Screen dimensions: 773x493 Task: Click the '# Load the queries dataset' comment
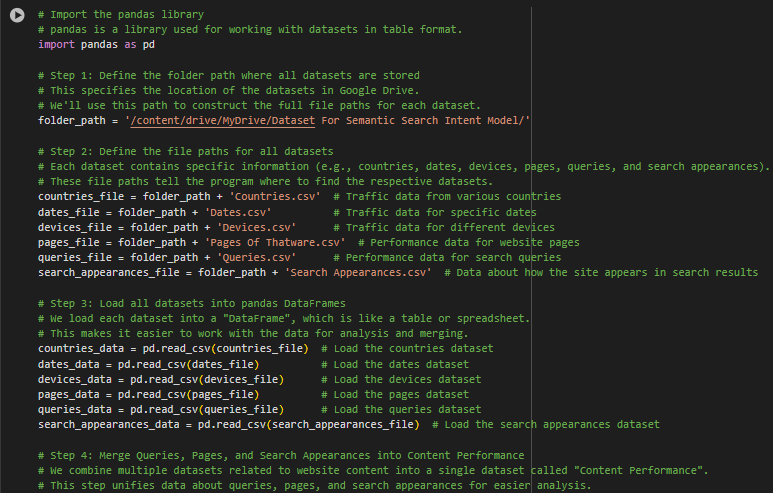pyautogui.click(x=401, y=409)
